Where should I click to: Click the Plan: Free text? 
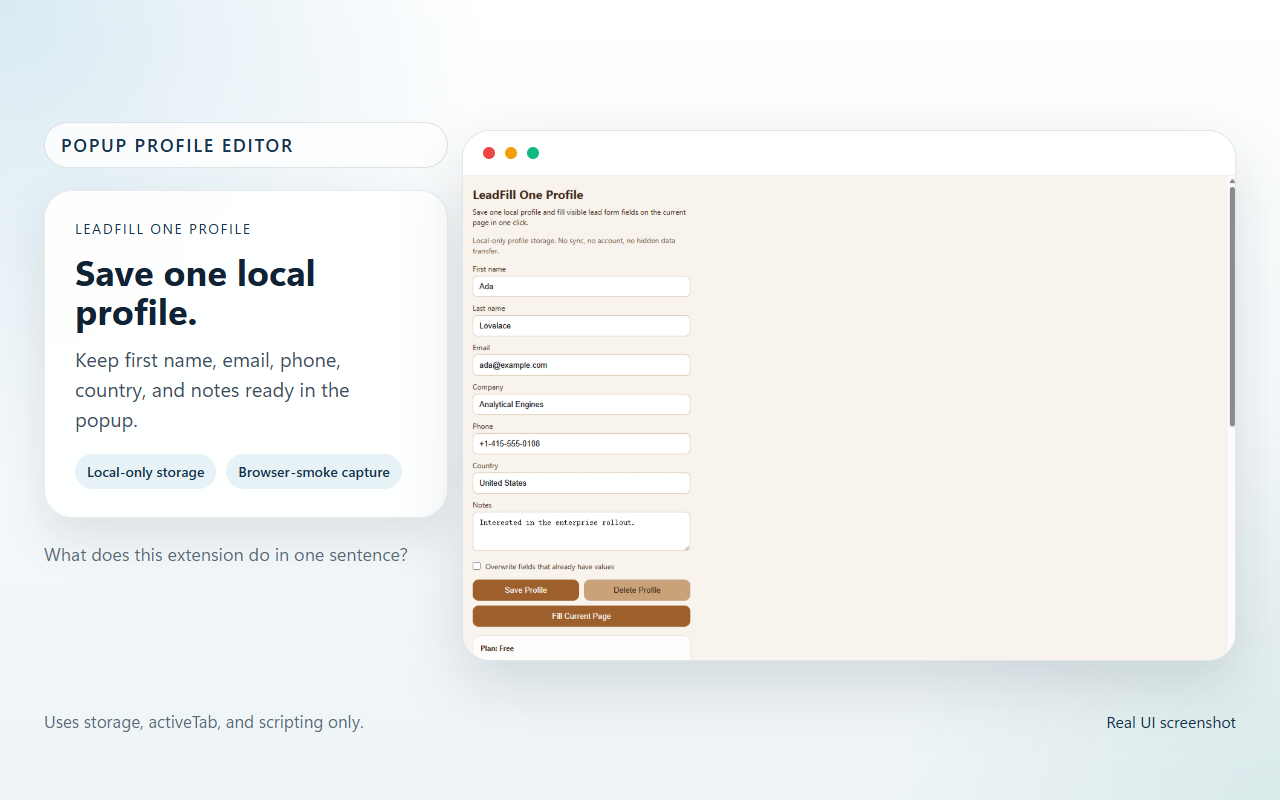[x=497, y=648]
